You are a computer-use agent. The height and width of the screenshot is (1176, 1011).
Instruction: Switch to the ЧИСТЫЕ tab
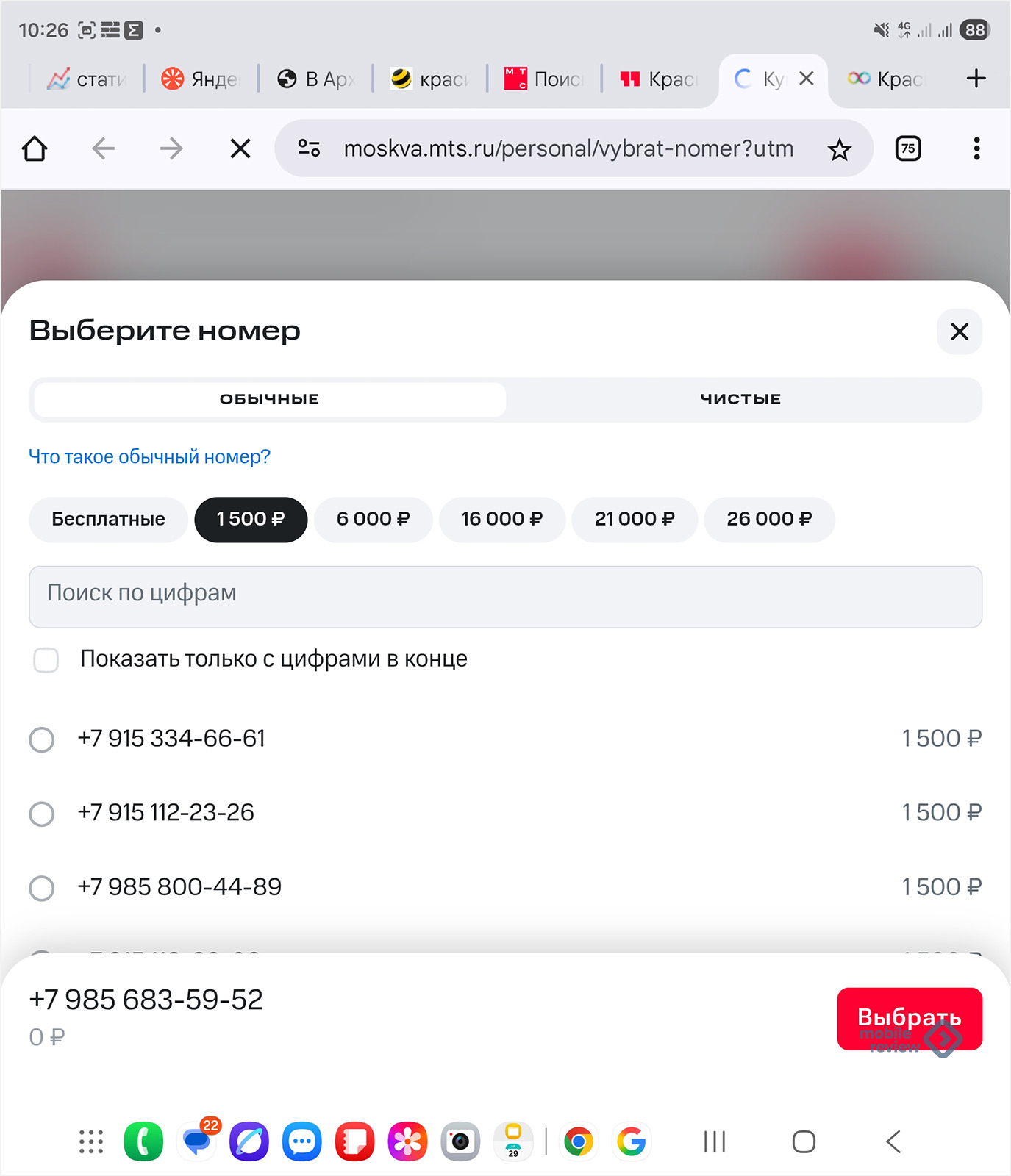(x=740, y=399)
